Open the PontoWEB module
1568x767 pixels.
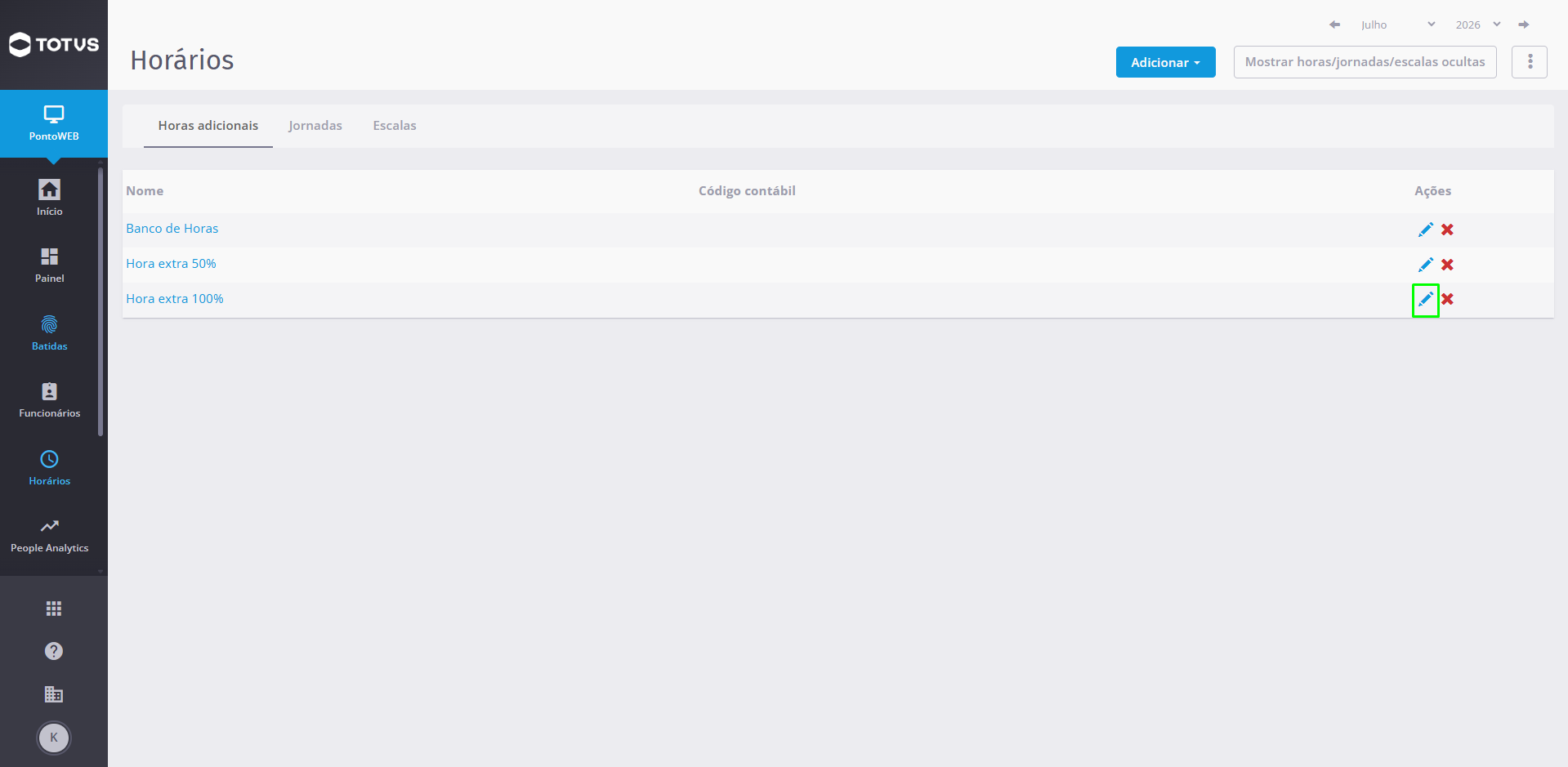pyautogui.click(x=54, y=123)
